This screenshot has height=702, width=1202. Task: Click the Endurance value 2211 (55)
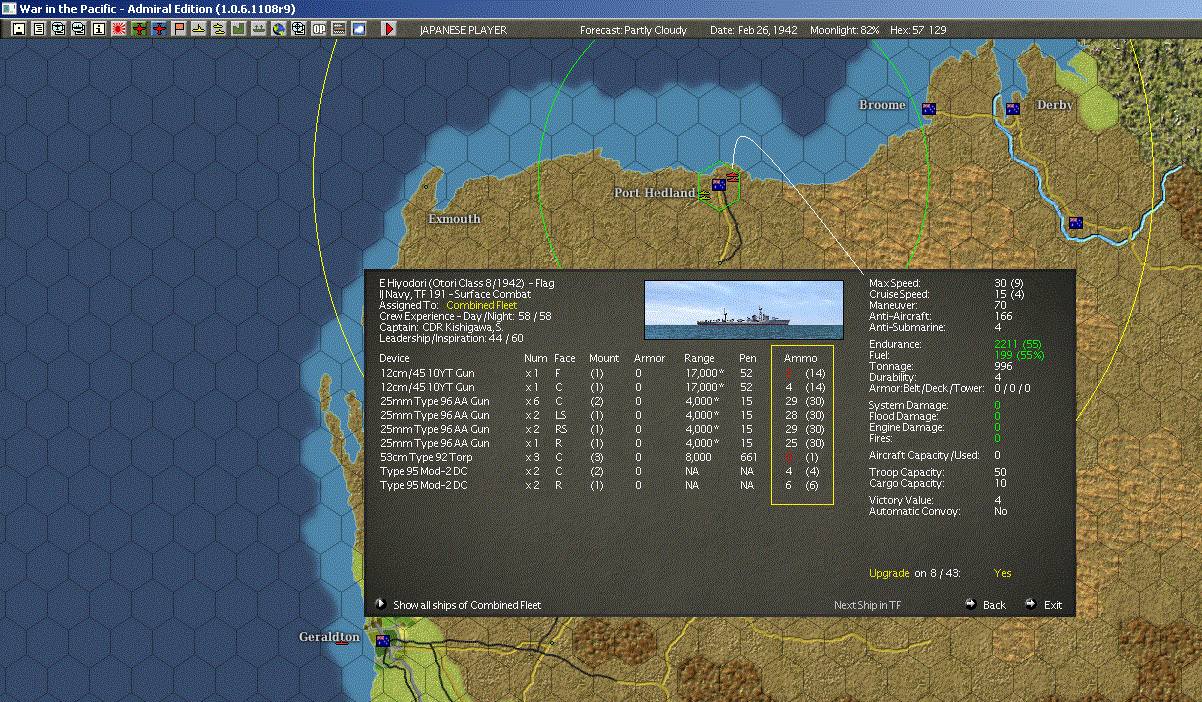(x=1018, y=344)
